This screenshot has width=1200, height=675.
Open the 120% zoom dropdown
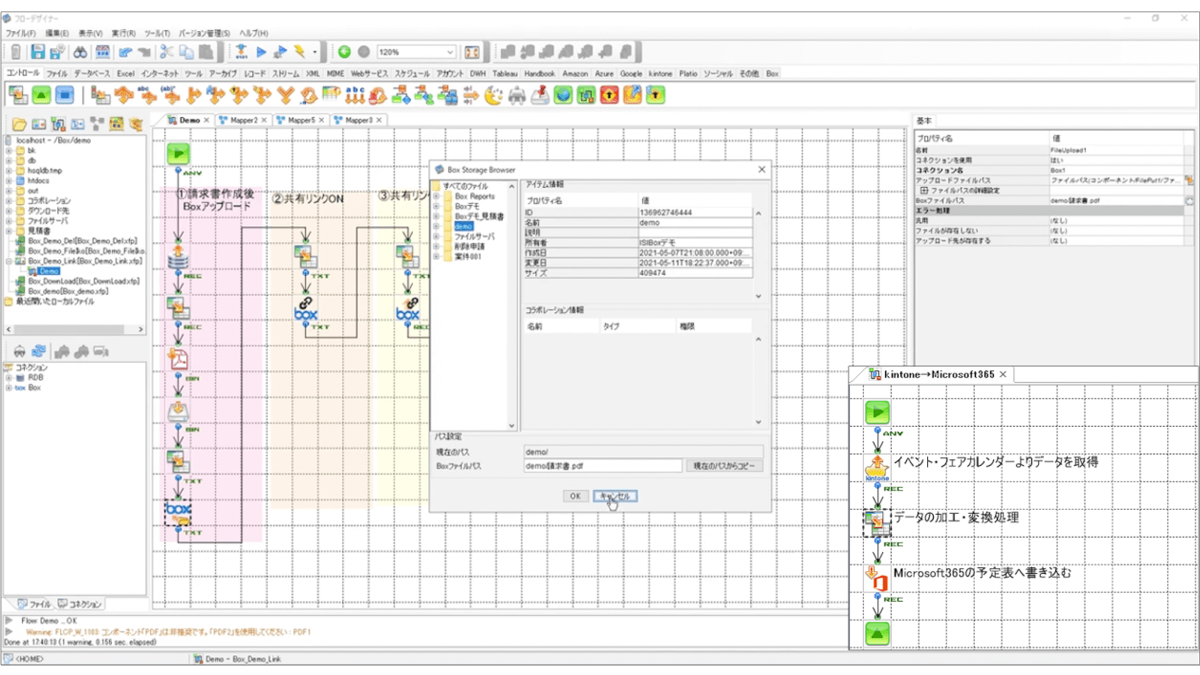pos(449,52)
